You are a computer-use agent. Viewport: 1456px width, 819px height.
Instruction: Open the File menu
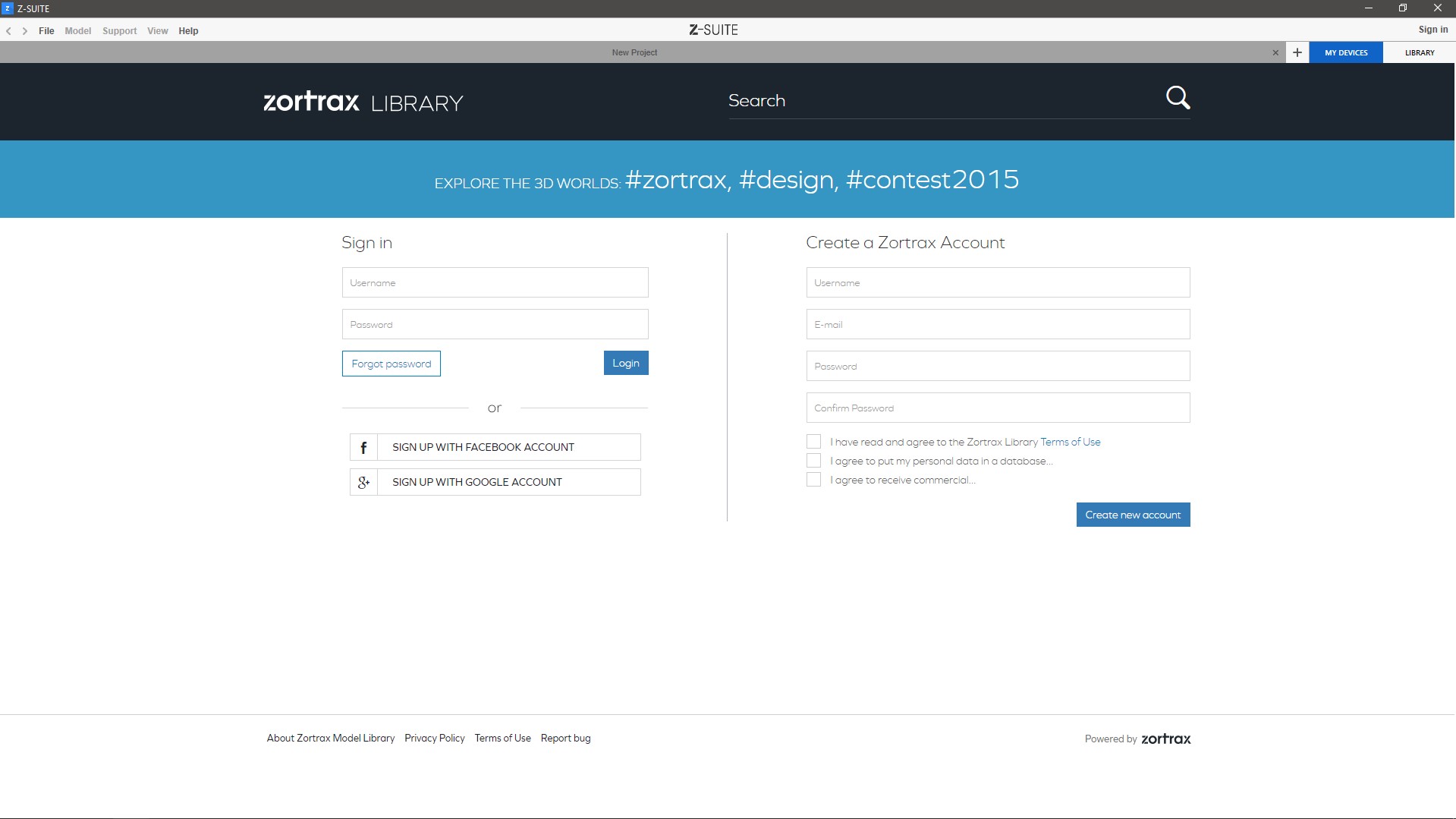coord(46,31)
